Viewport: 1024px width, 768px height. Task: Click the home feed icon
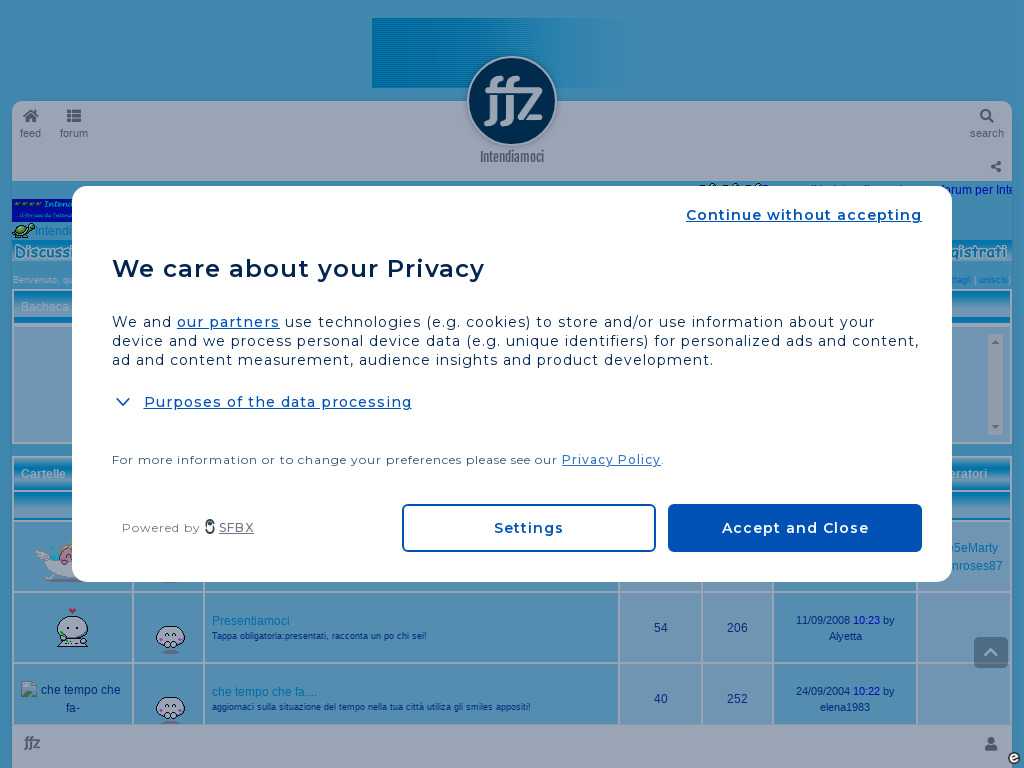[31, 117]
